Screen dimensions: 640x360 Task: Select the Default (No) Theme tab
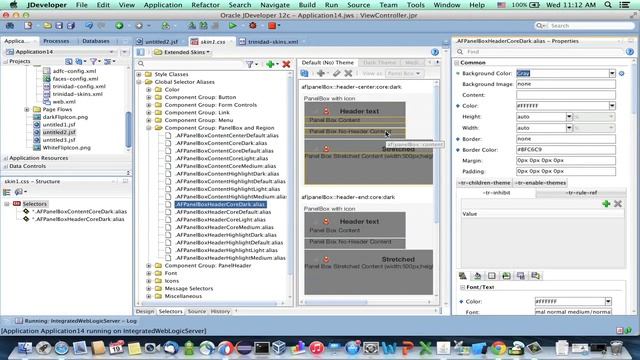click(327, 62)
